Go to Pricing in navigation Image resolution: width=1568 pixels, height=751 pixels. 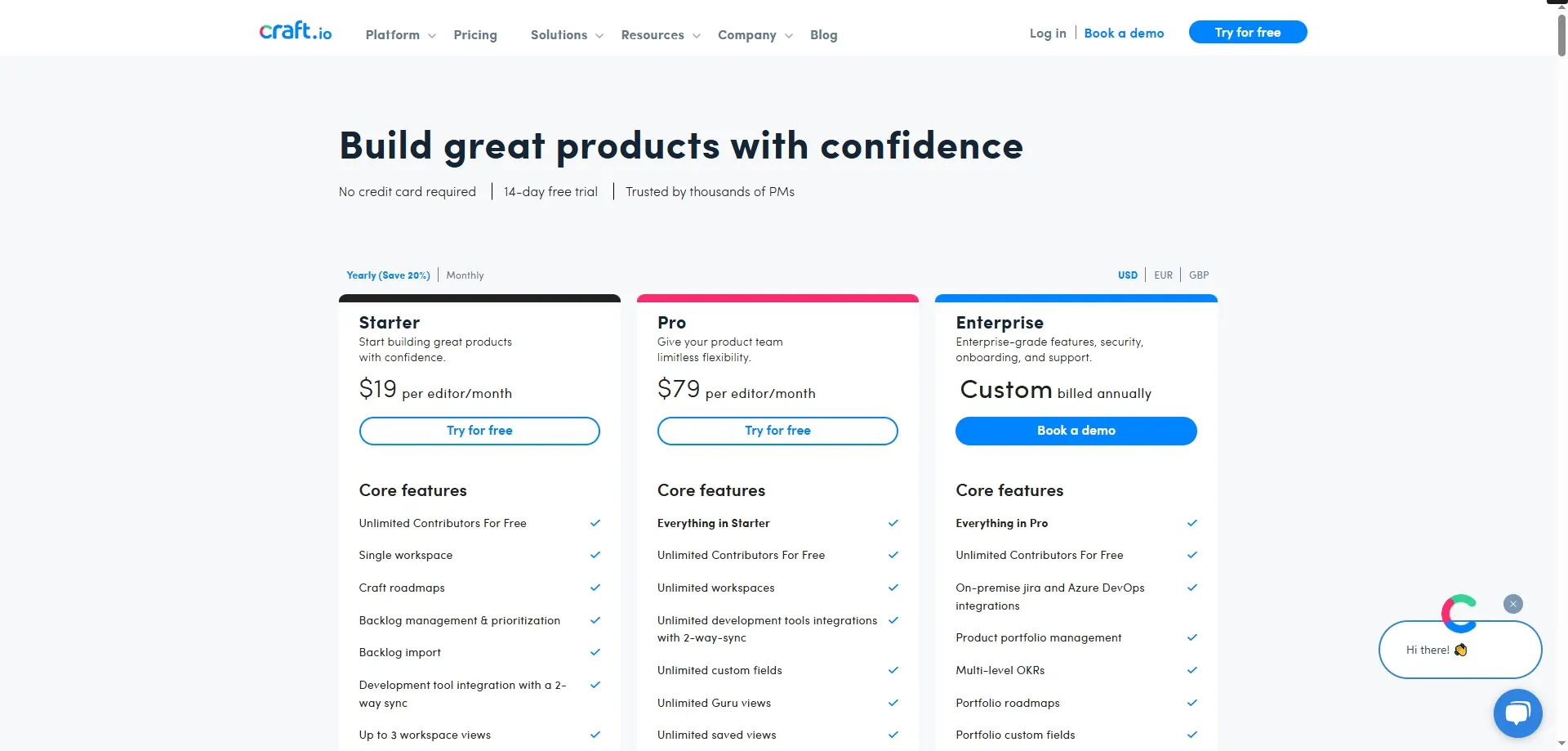pos(475,35)
